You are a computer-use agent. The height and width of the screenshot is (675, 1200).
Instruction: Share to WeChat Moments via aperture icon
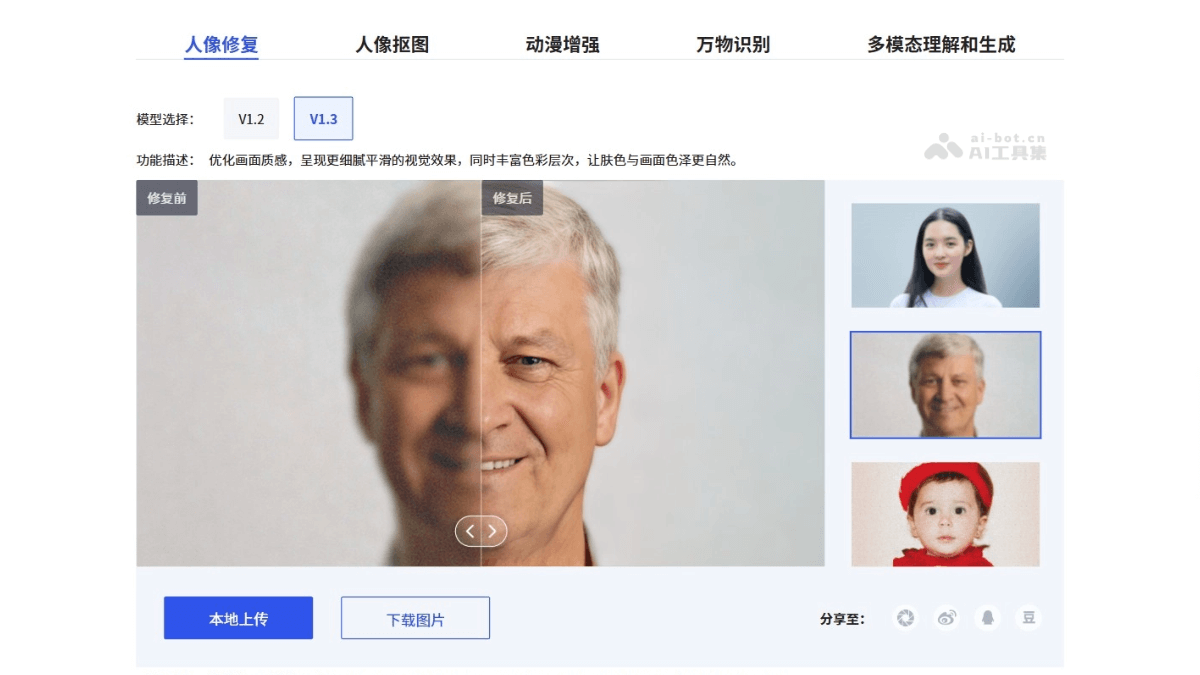click(x=905, y=618)
